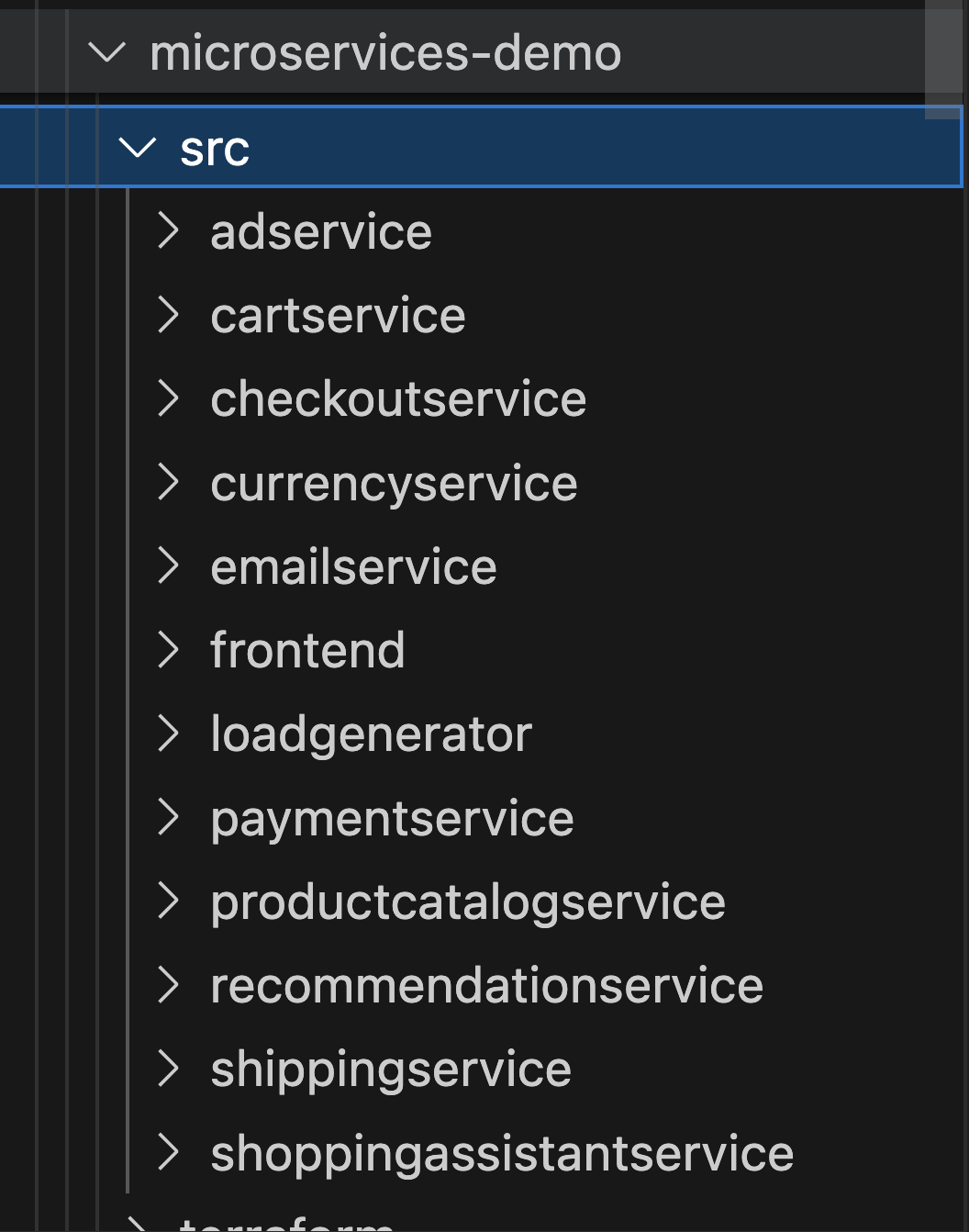969x1232 pixels.
Task: Select the emailservice folder name
Action: pos(353,566)
